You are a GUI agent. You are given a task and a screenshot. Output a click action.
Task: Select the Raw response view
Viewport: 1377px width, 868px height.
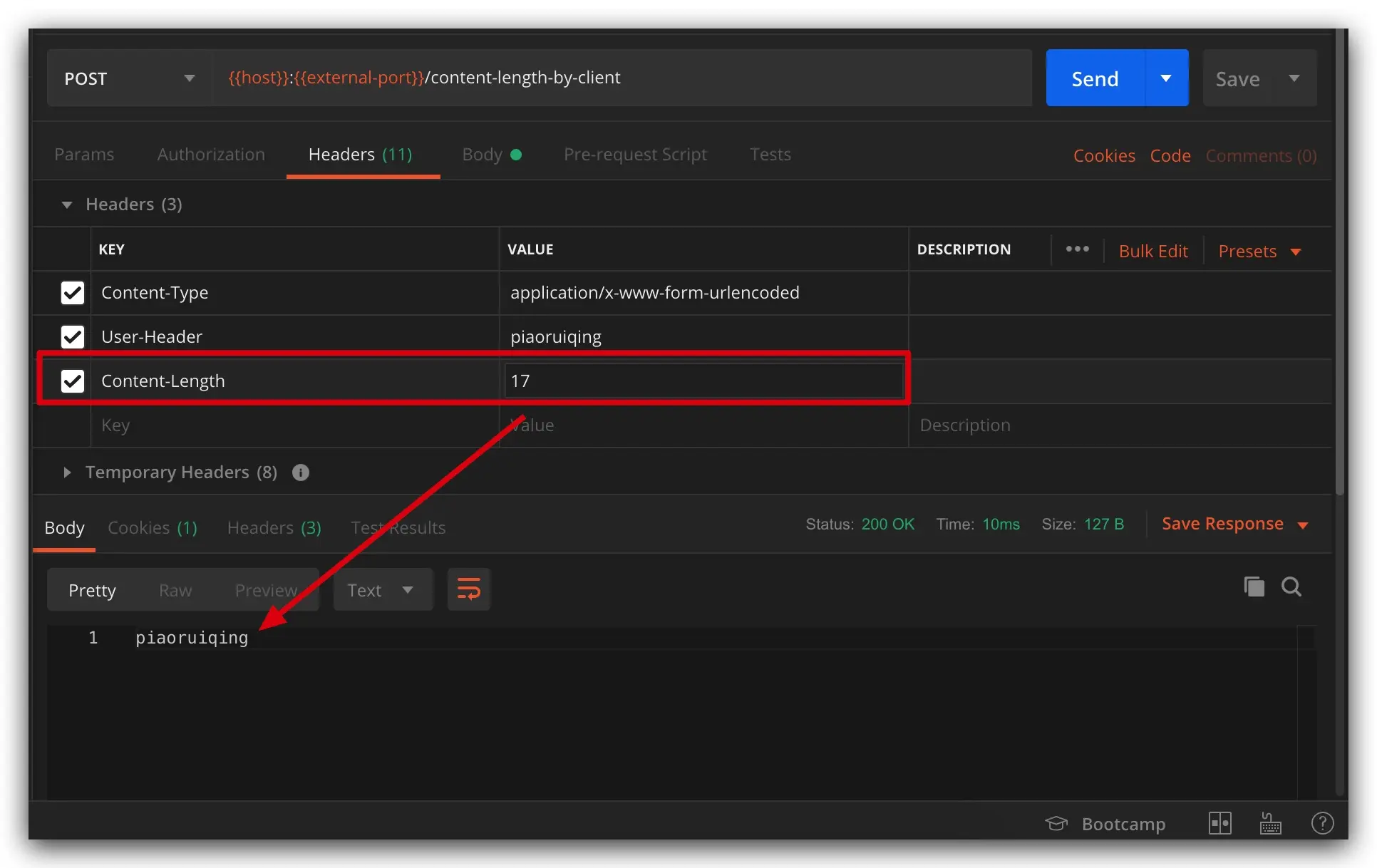pos(175,591)
